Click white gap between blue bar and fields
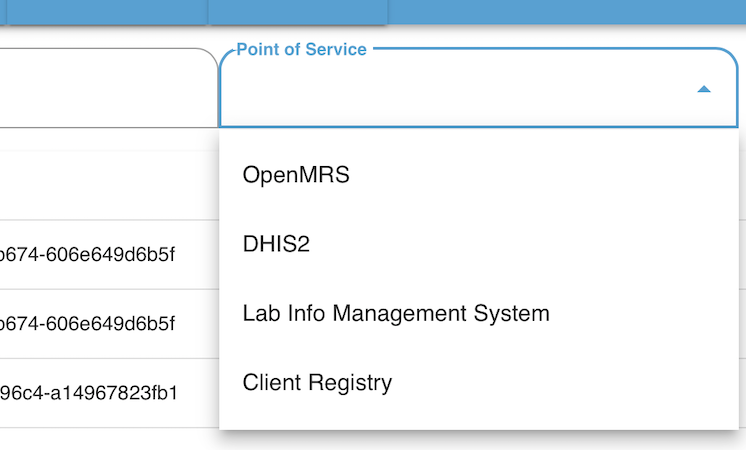Viewport: 746px width, 450px height. [373, 34]
